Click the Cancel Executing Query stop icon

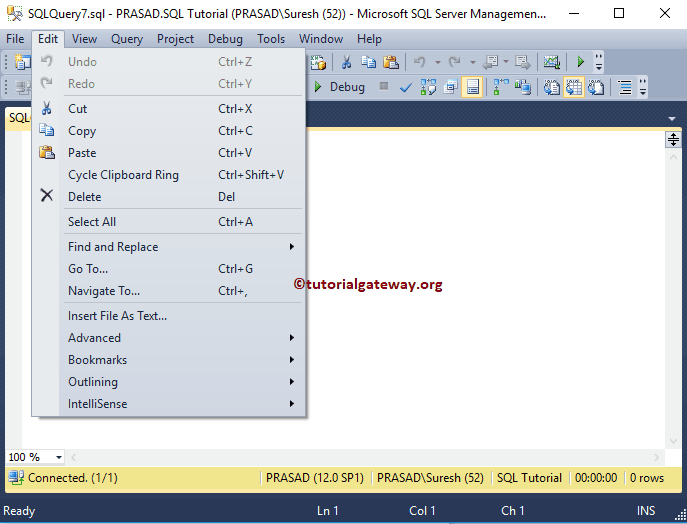384,86
